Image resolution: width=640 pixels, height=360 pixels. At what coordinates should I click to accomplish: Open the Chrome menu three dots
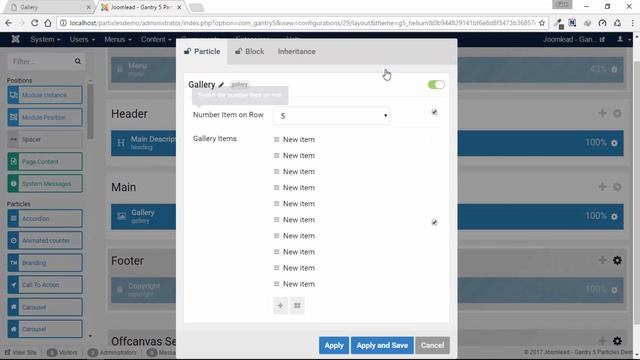pos(633,23)
